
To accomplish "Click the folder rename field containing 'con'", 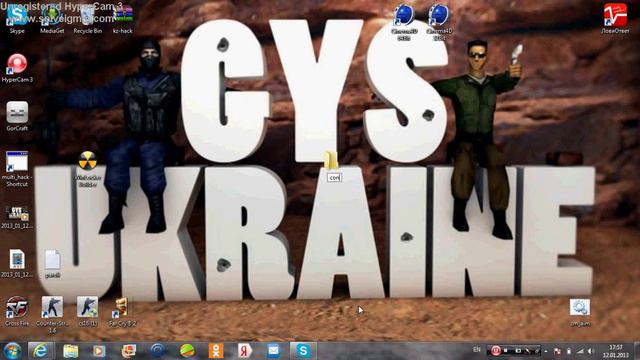I will (334, 178).
